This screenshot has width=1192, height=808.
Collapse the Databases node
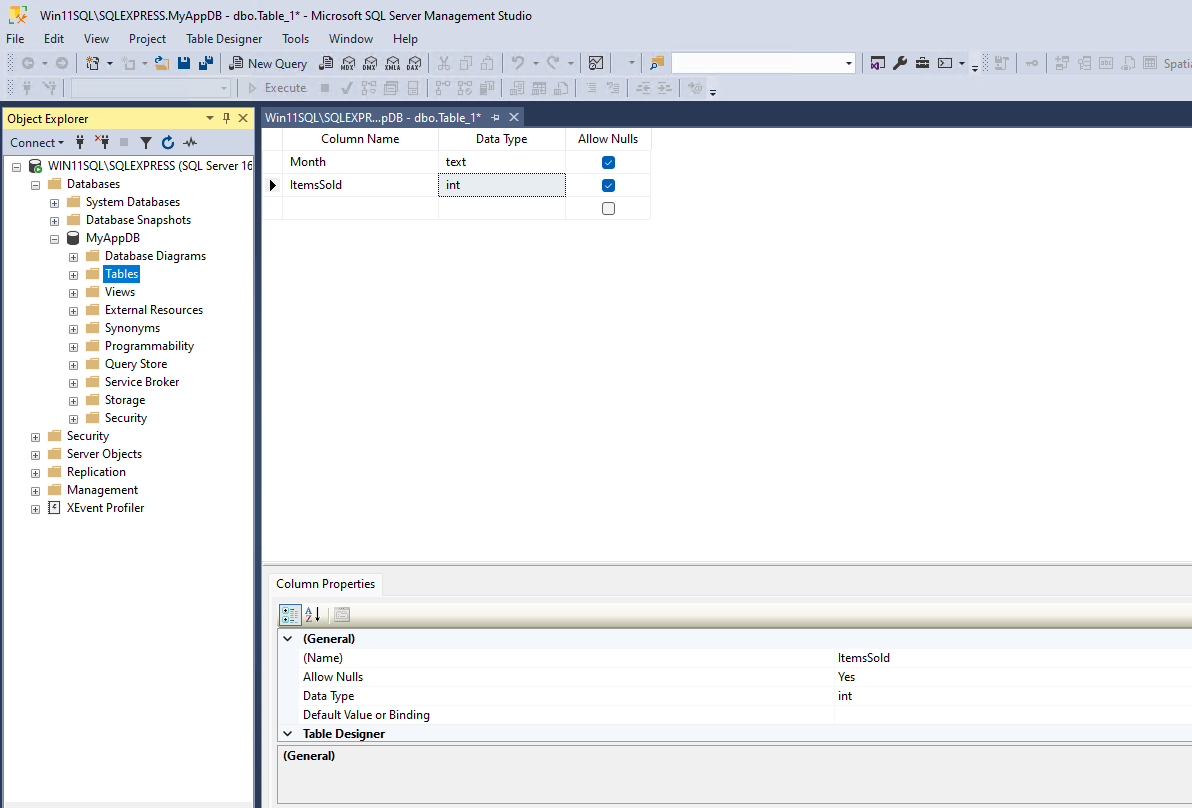pos(36,185)
